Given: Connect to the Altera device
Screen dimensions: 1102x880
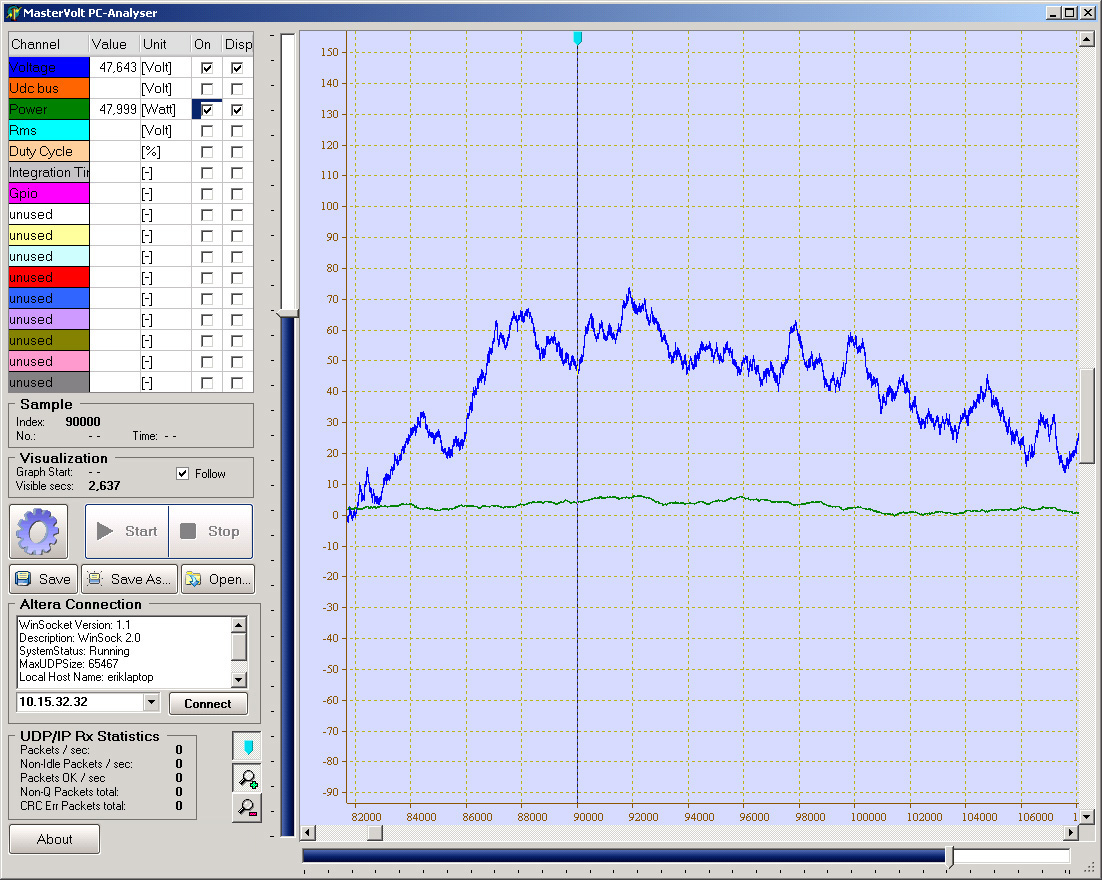Looking at the screenshot, I should [x=208, y=704].
